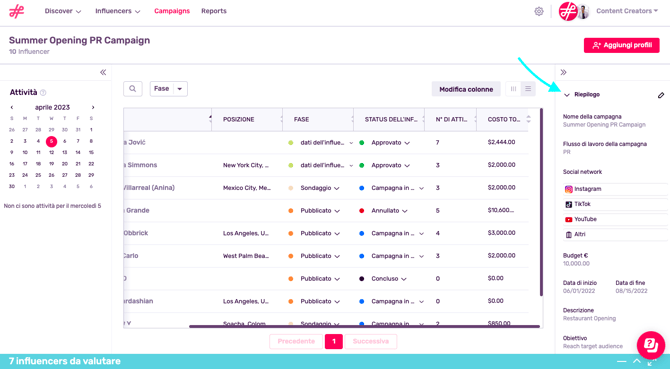This screenshot has height=369, width=670.
Task: Click the Restaurant Opening description text
Action: (x=589, y=319)
